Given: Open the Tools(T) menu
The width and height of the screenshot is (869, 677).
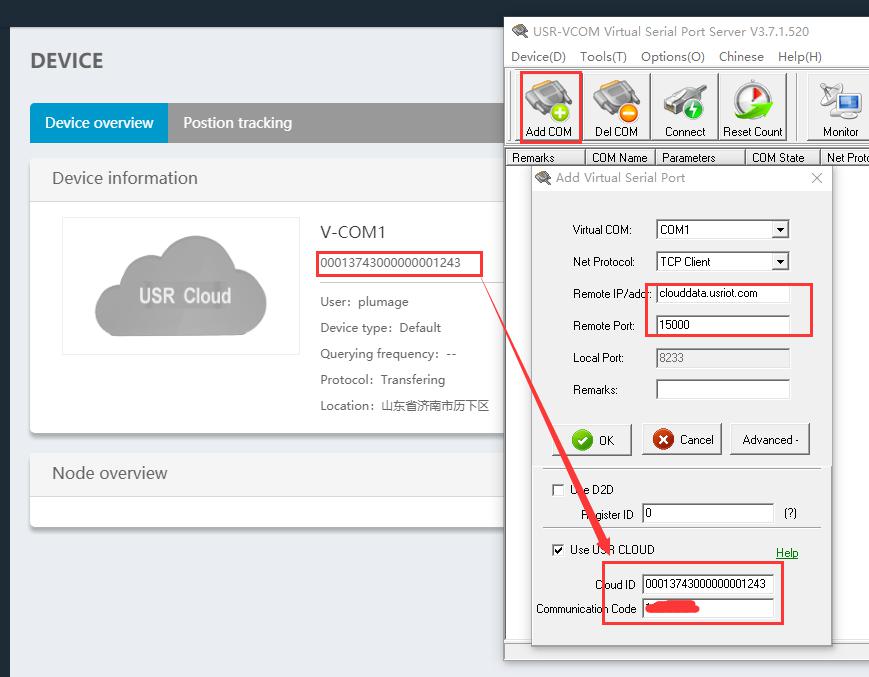Looking at the screenshot, I should coord(603,57).
